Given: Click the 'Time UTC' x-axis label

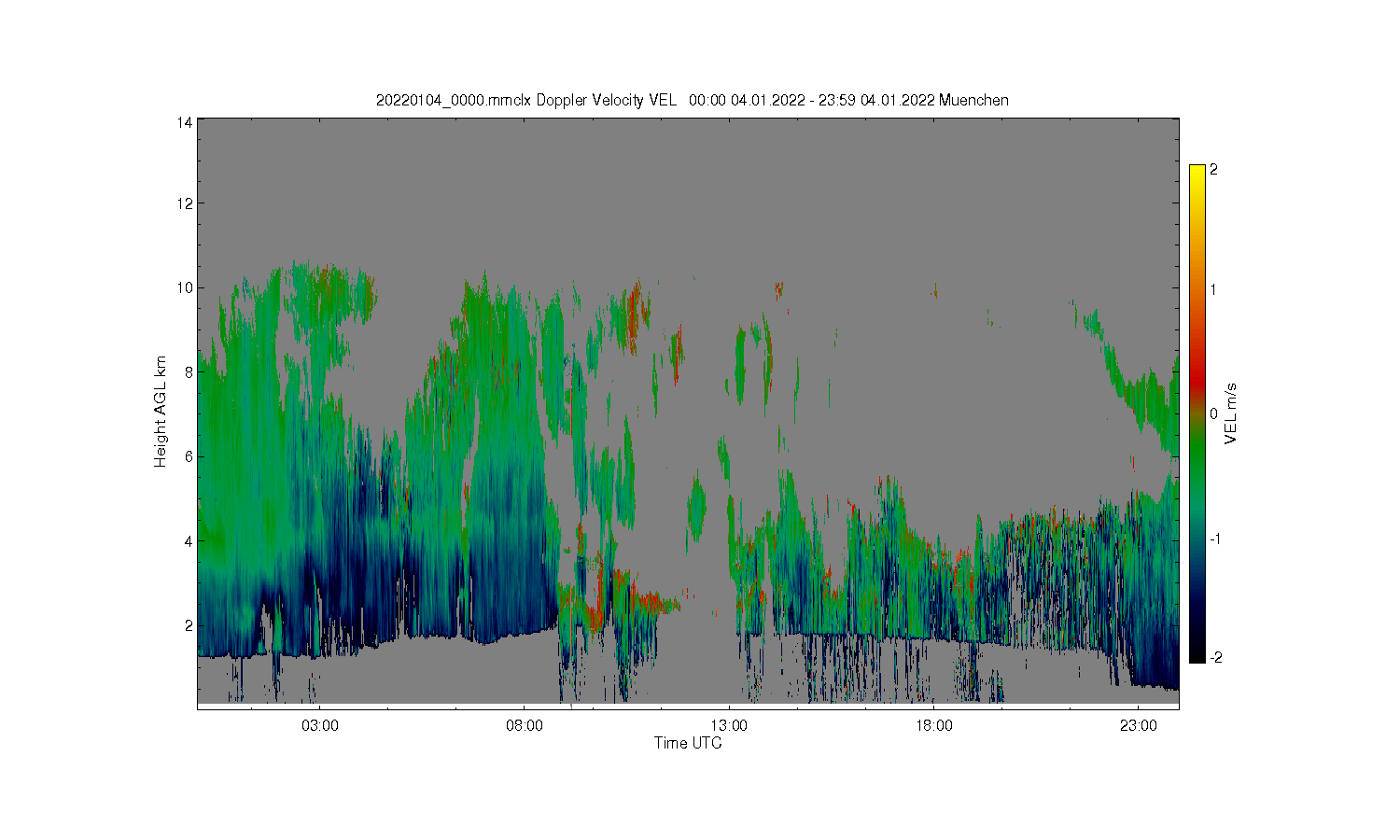Looking at the screenshot, I should coord(688,744).
